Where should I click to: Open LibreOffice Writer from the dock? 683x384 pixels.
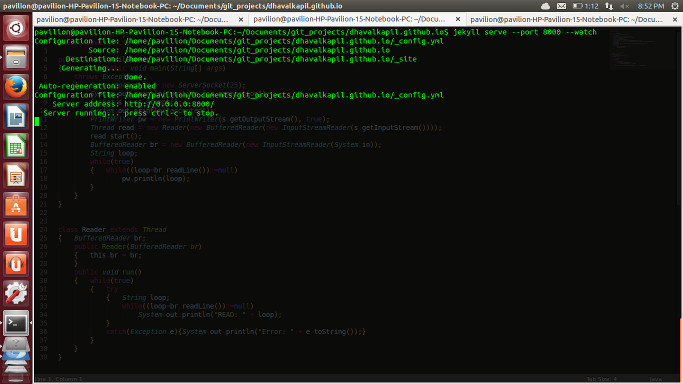(16, 116)
